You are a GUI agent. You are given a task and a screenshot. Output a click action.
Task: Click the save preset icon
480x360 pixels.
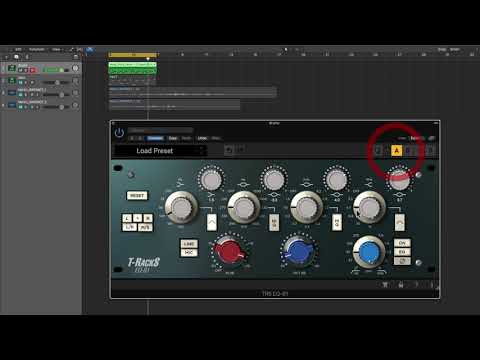(x=229, y=150)
